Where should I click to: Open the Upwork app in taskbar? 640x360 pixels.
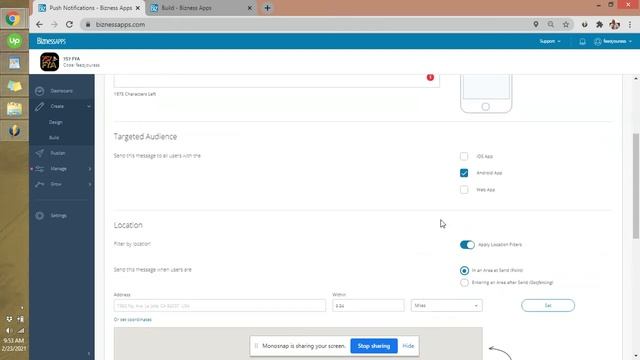pos(14,41)
